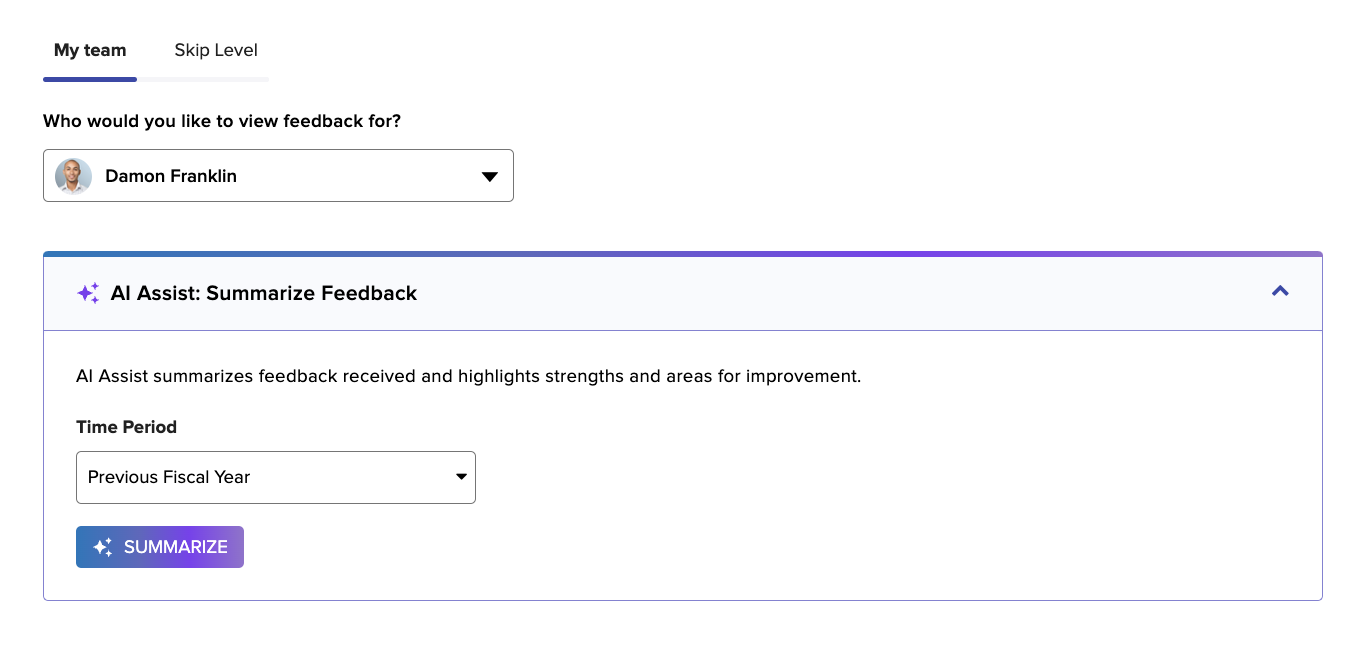Select the My team tab

(90, 50)
